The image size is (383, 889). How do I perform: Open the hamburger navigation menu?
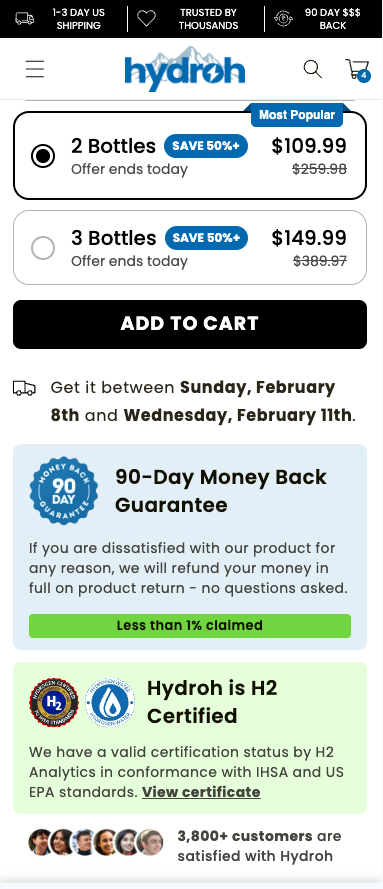click(x=35, y=69)
